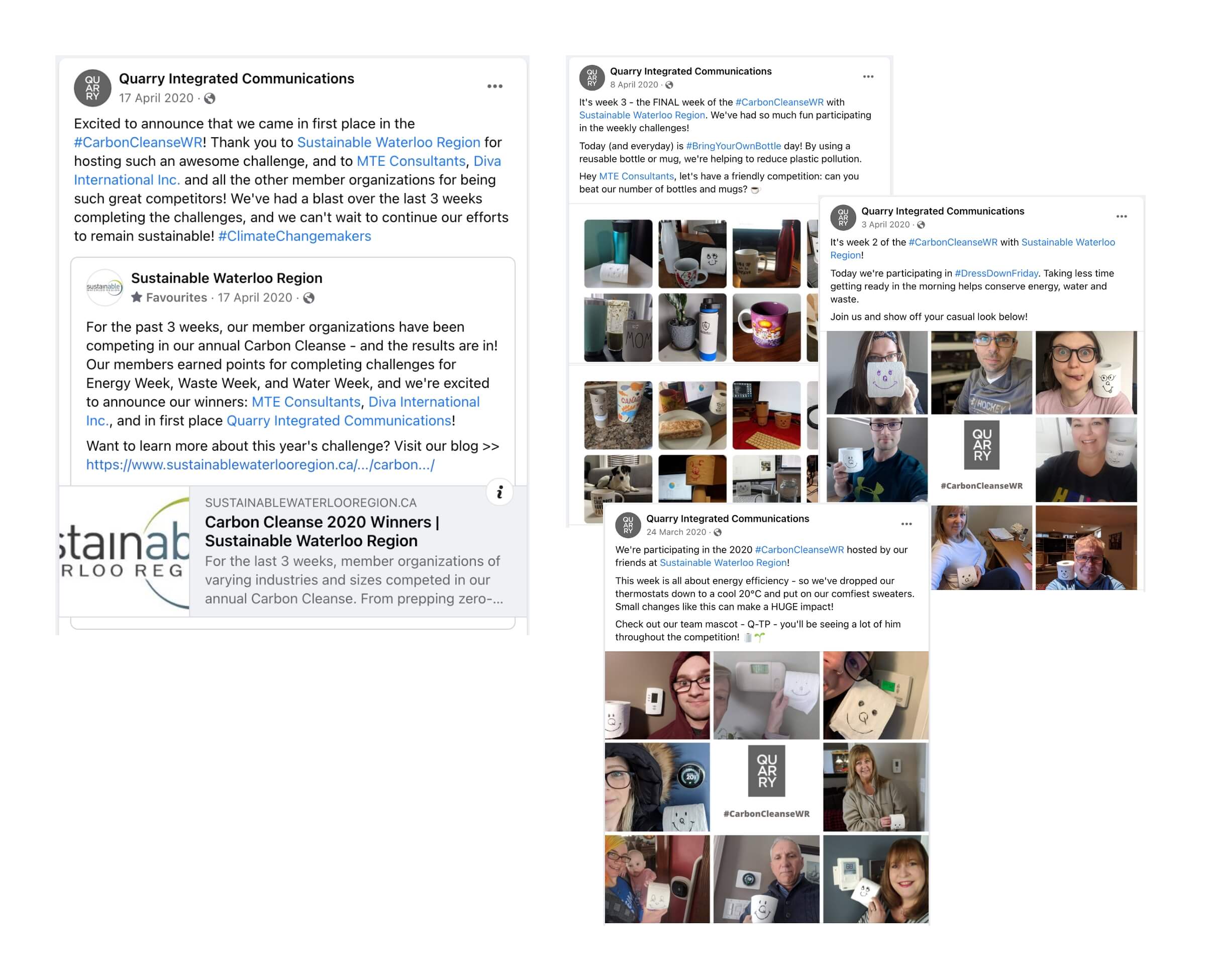Screen dimensions: 1206x980
Task: Click Sustainable Waterloo Region profile logo
Action: tap(104, 287)
